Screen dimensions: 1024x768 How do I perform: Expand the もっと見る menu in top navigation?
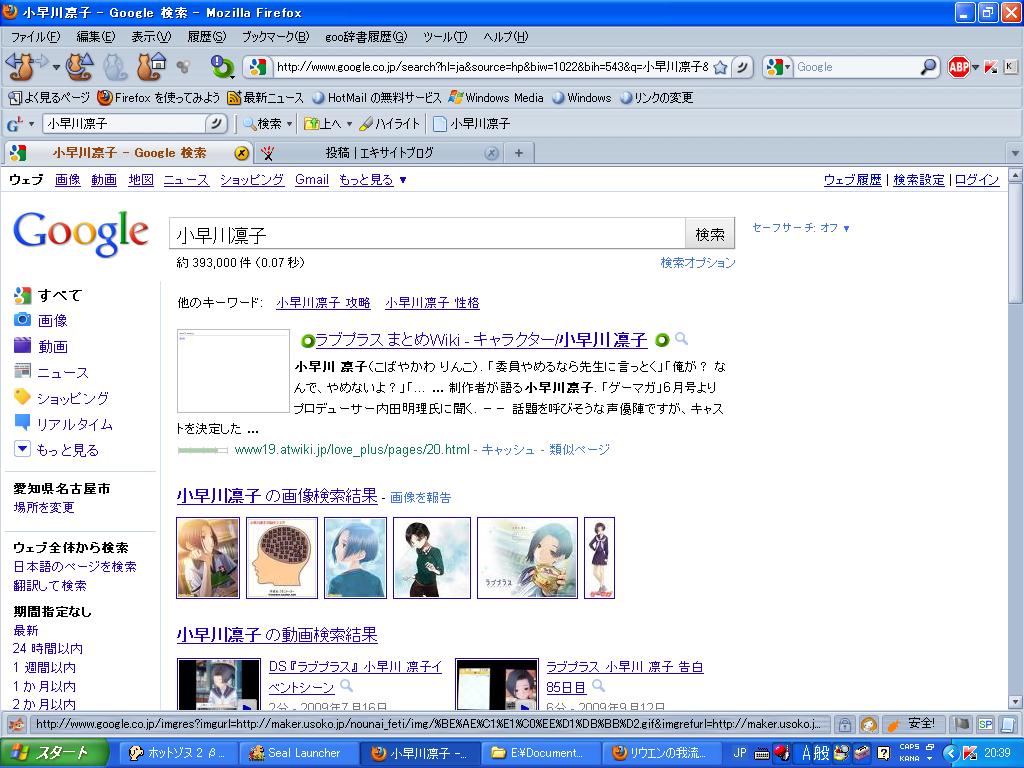(x=372, y=180)
